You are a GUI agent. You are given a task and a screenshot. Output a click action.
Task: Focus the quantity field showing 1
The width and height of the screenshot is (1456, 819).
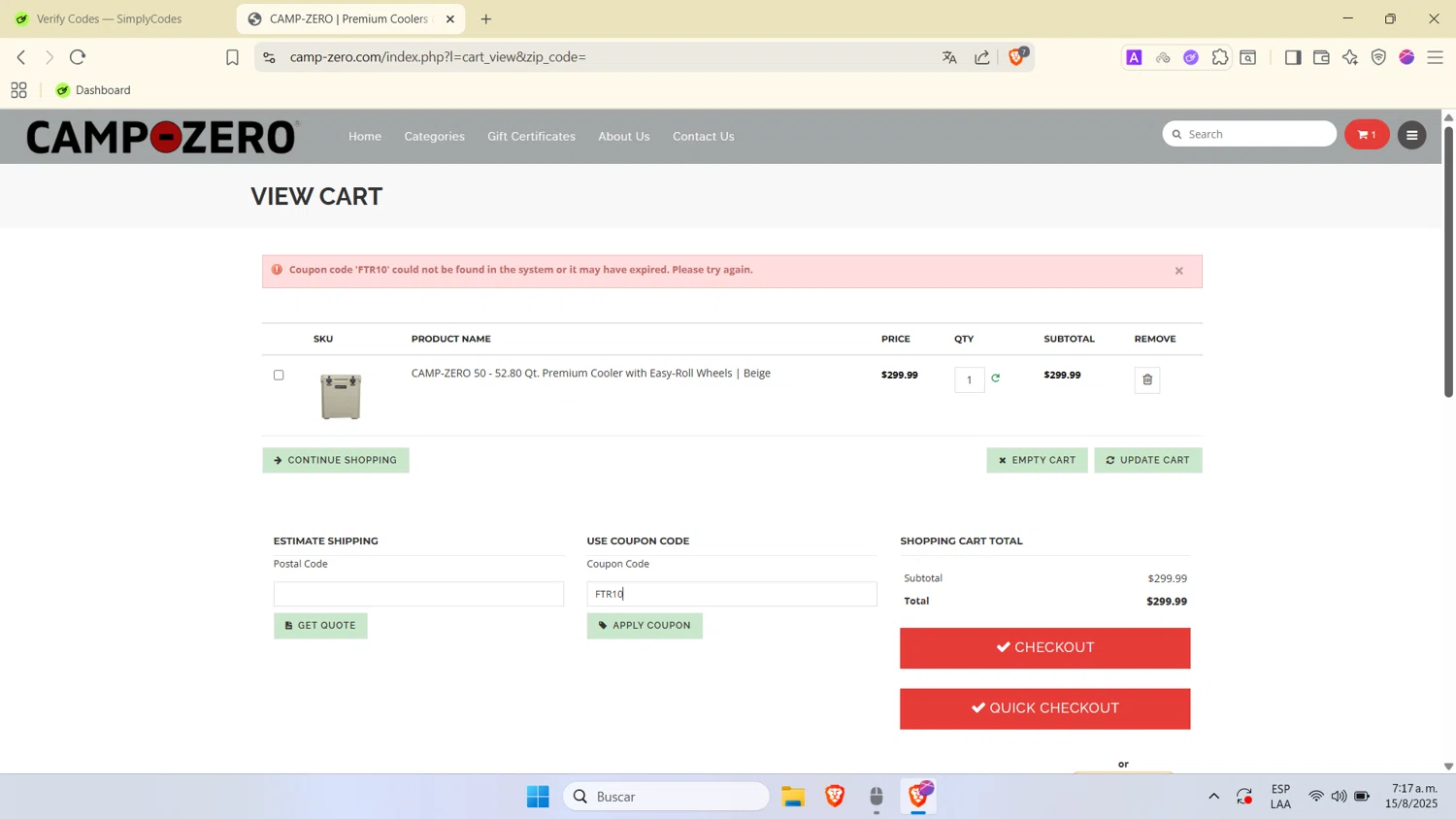[x=969, y=379]
